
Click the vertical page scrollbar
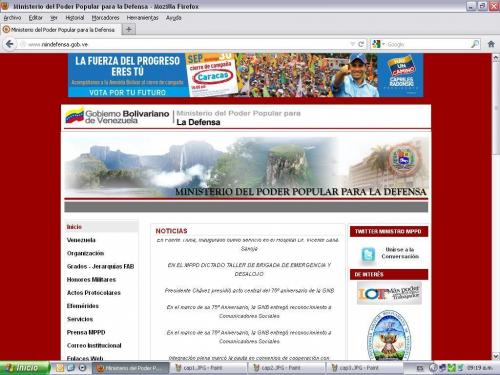click(496, 207)
